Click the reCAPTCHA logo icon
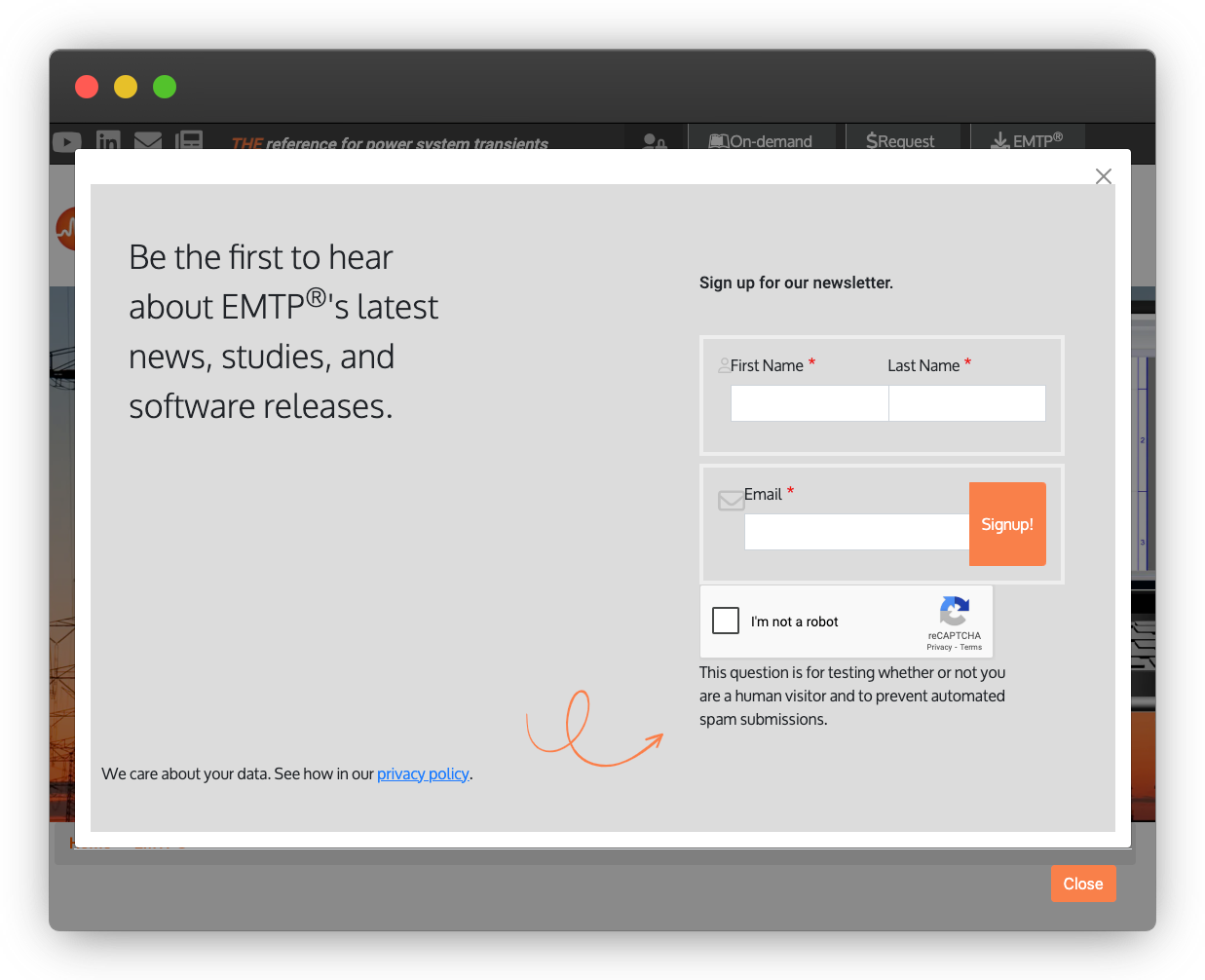This screenshot has height=980, width=1205. 955,611
